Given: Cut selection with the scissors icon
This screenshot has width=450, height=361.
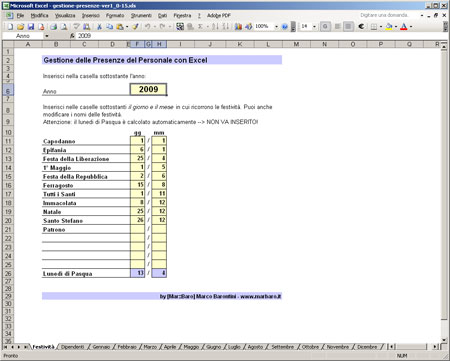Looking at the screenshot, I should (x=99, y=27).
